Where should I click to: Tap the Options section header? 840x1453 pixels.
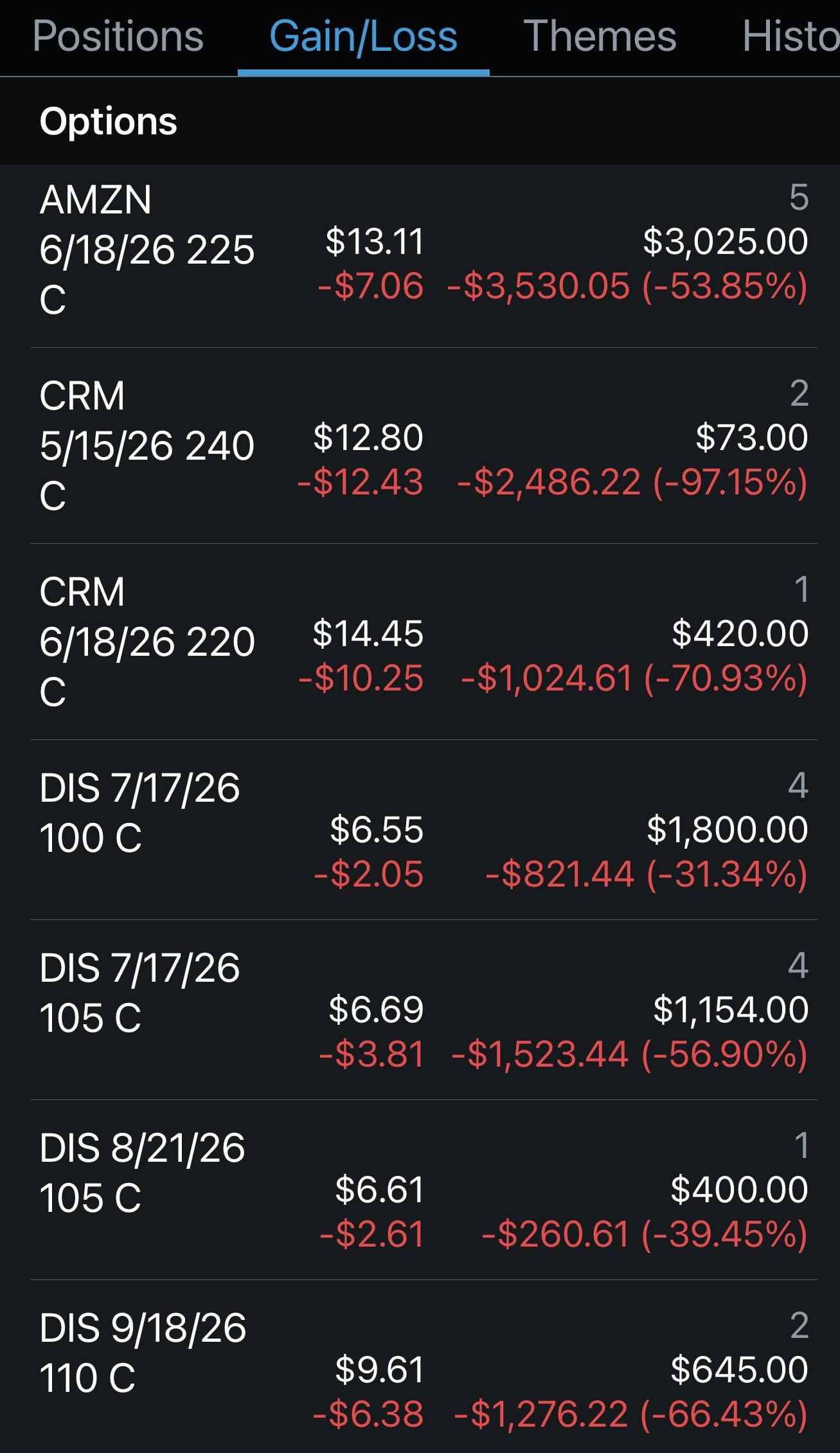[108, 122]
